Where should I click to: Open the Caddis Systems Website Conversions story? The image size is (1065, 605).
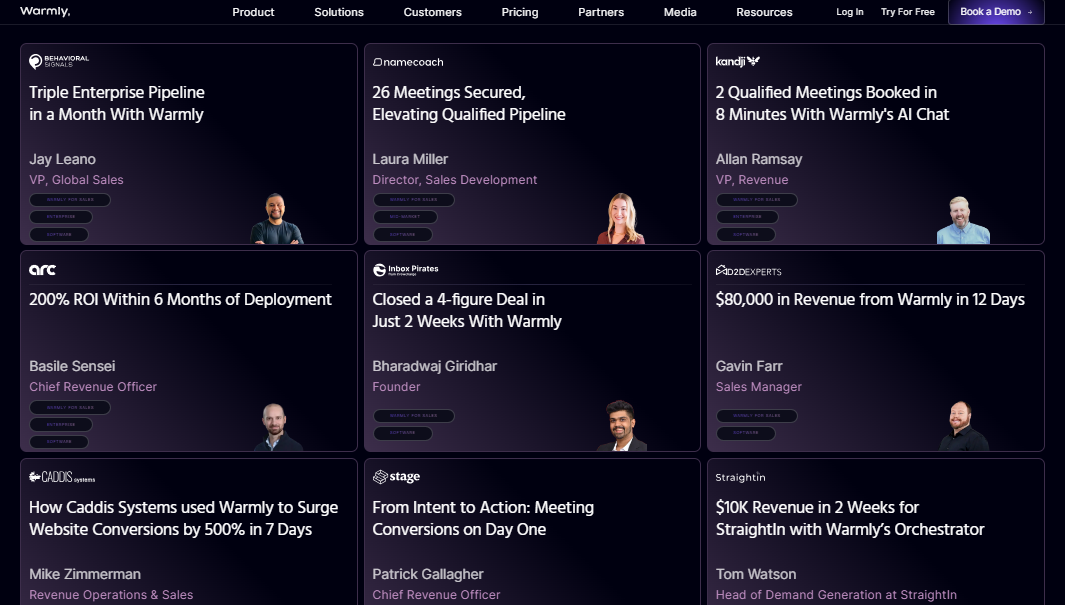pyautogui.click(x=183, y=518)
